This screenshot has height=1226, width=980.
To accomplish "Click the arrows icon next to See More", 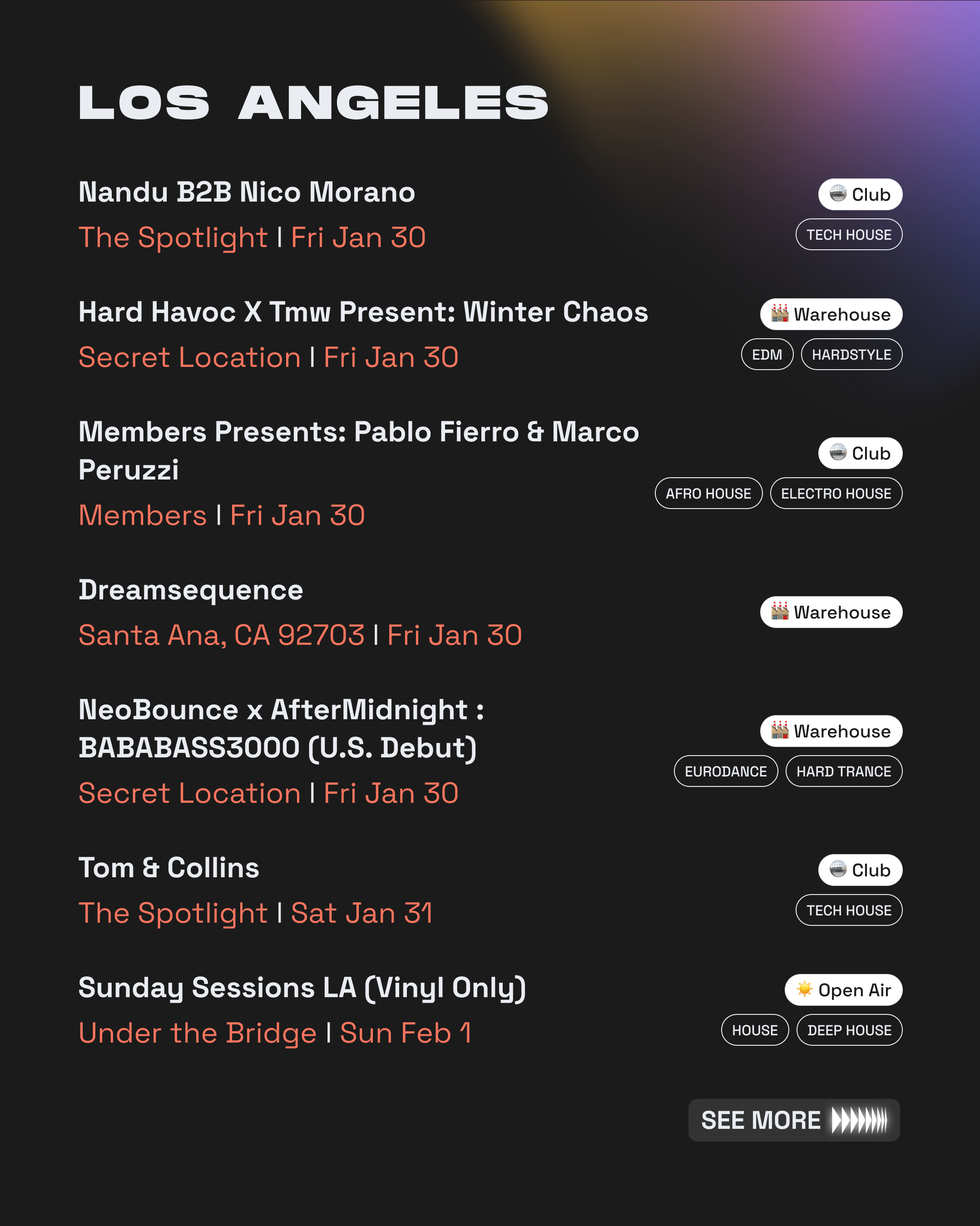I will click(859, 1120).
